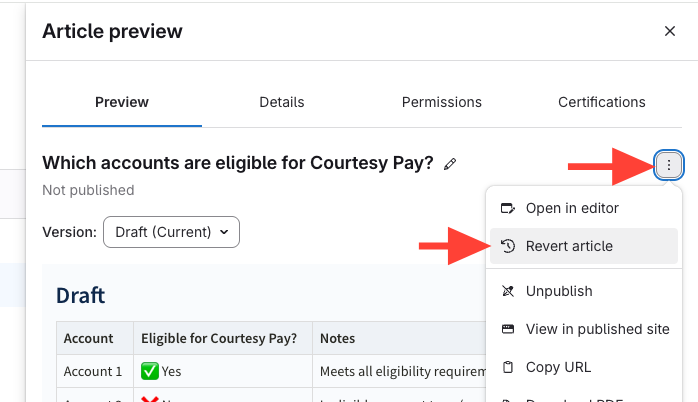Image resolution: width=698 pixels, height=402 pixels.
Task: Click the green checkmark Yes cell
Action: 162,371
